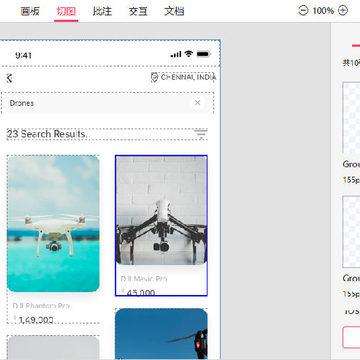Viewport: 360px width, 360px height.
Task: Select the DJI Phantom Pro title text
Action: 41,306
